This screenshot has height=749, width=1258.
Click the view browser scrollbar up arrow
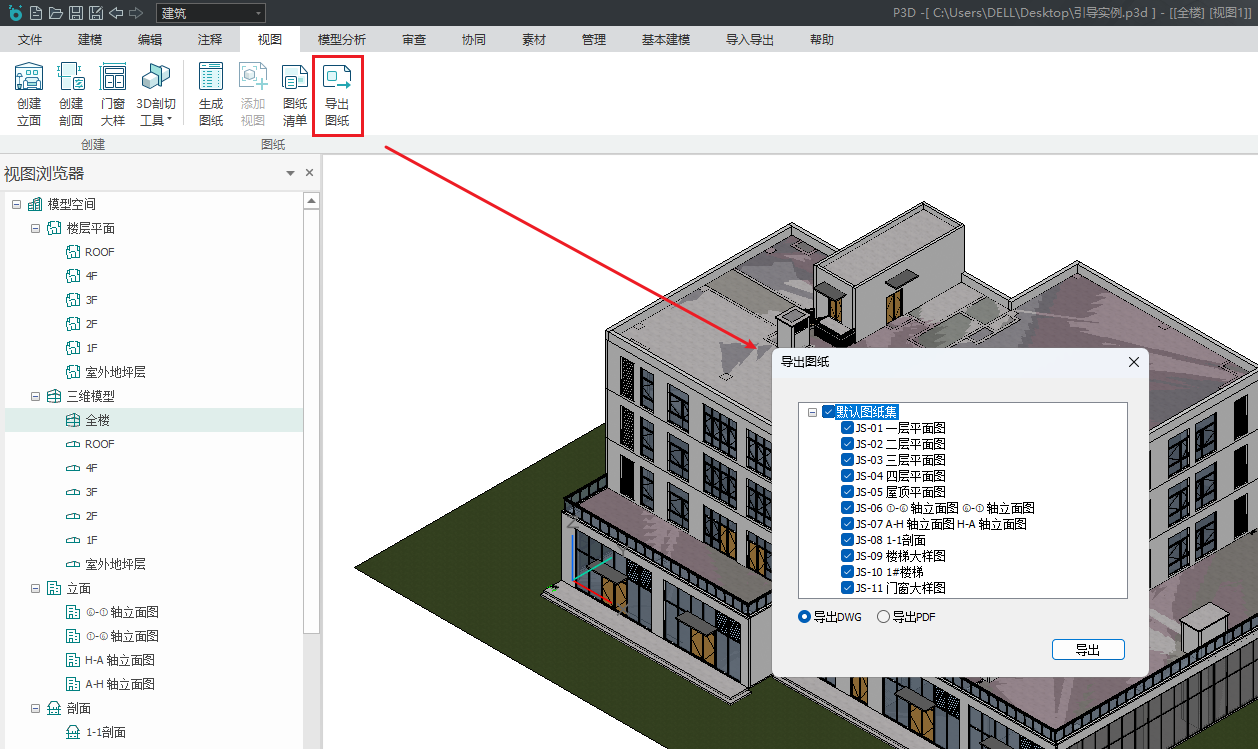(x=312, y=201)
